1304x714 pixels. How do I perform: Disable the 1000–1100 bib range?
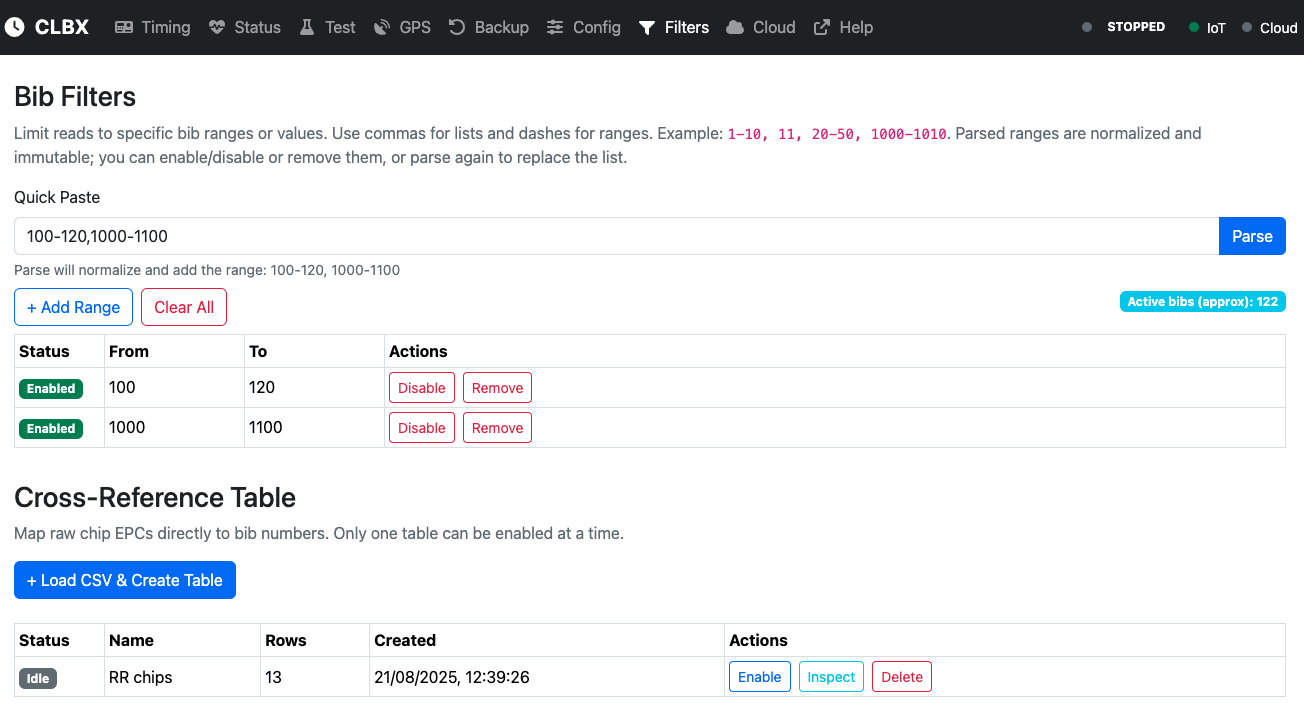point(422,428)
